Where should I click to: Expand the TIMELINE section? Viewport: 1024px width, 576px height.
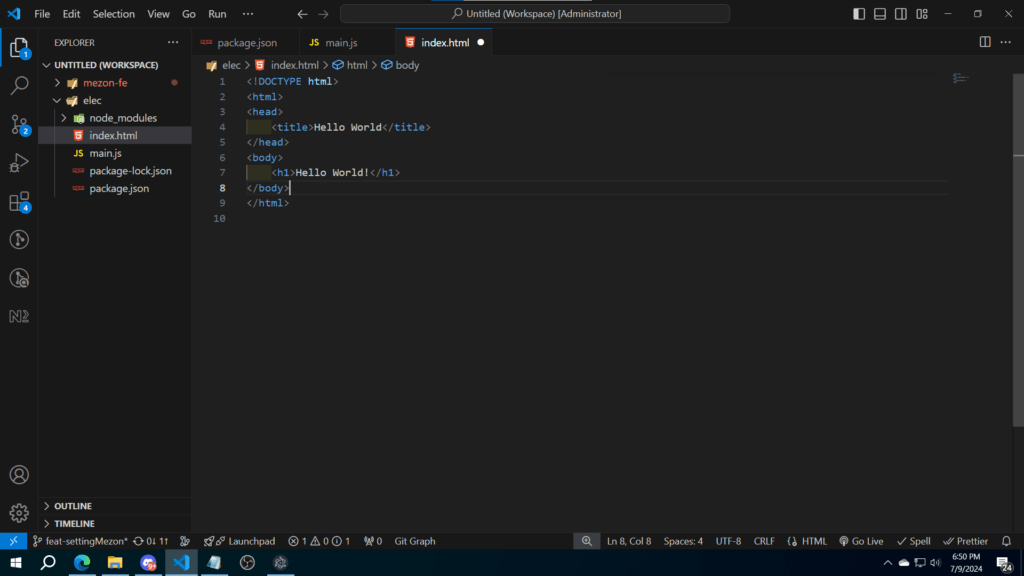click(74, 524)
